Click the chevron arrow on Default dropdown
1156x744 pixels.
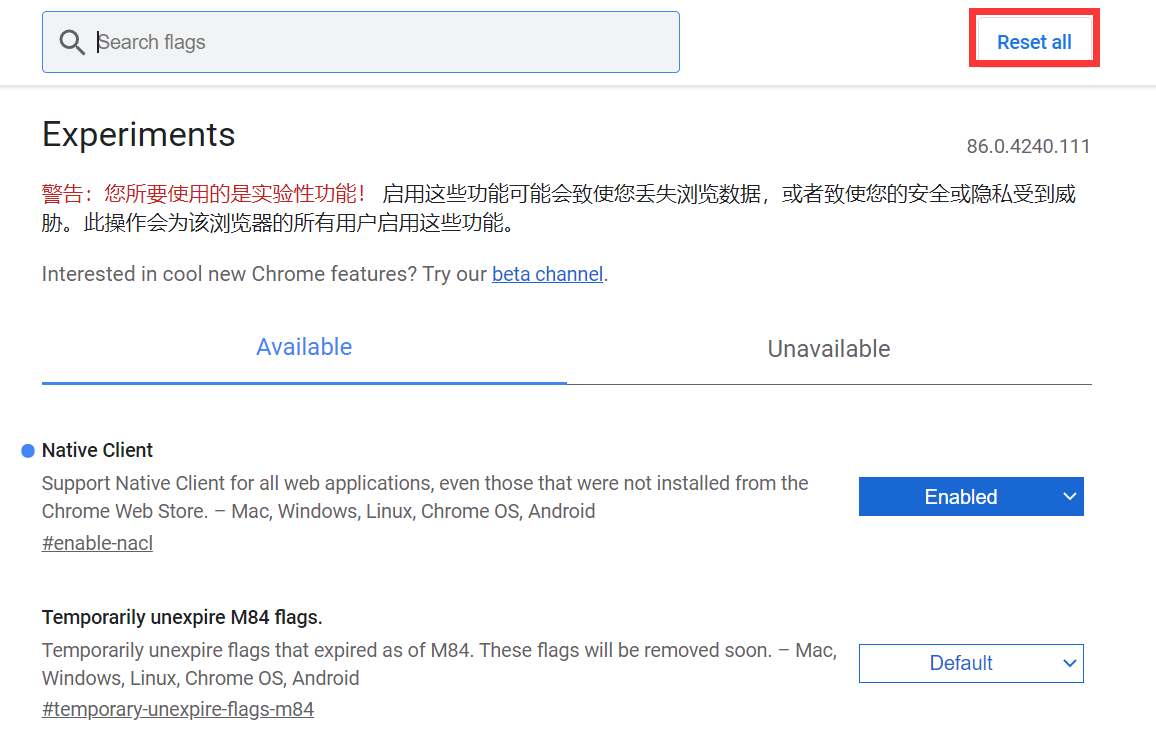(1069, 663)
